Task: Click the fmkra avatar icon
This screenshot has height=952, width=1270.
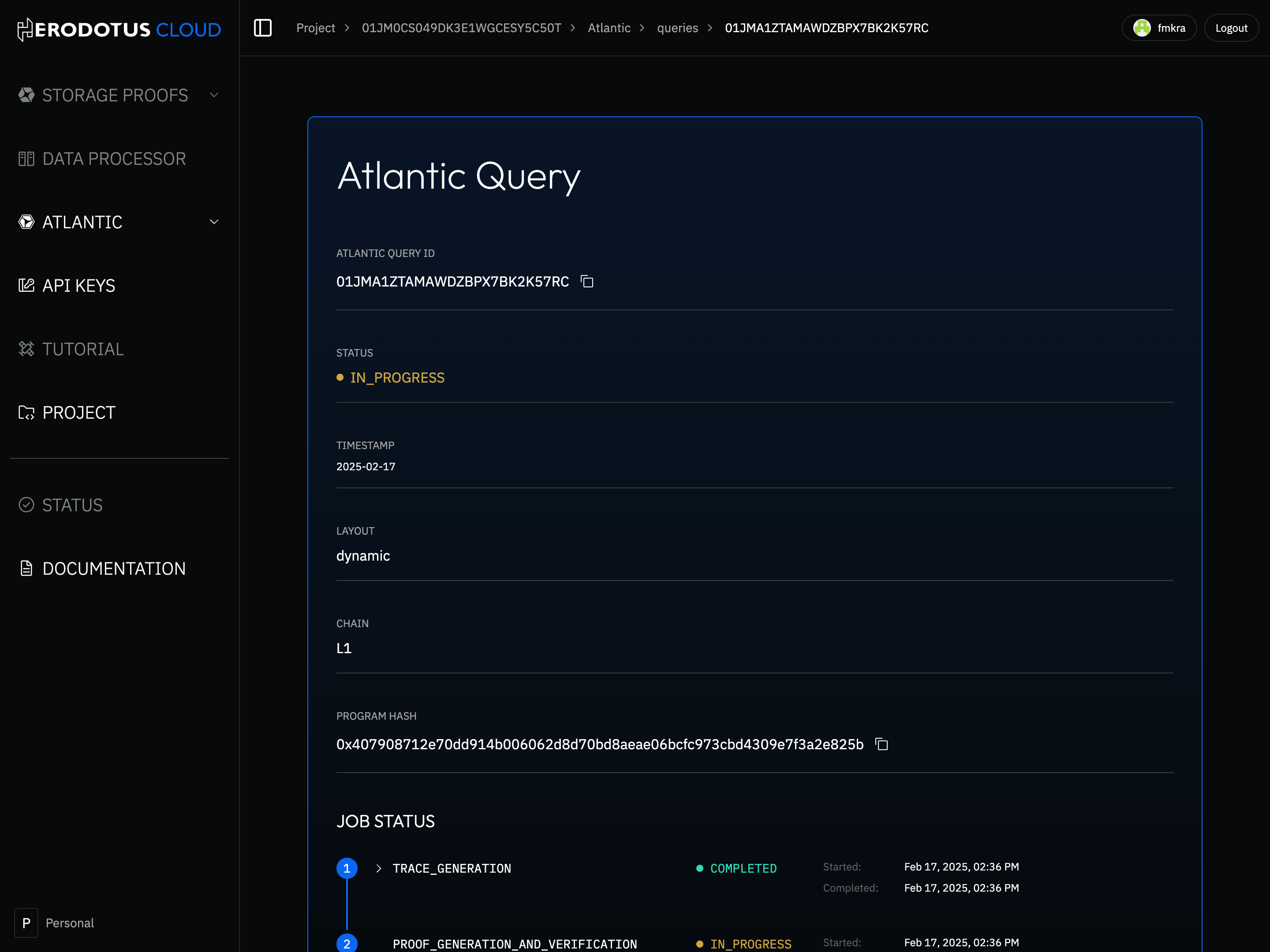Action: [1141, 27]
